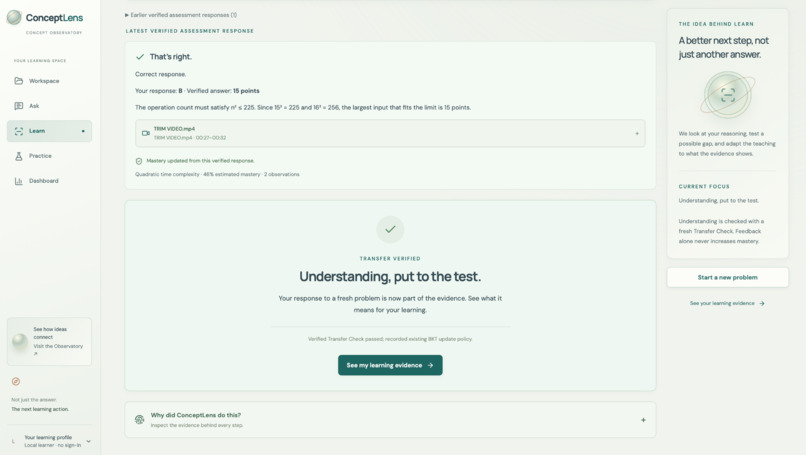Click the orange compass icon in sidebar
806x455 pixels.
click(x=16, y=381)
